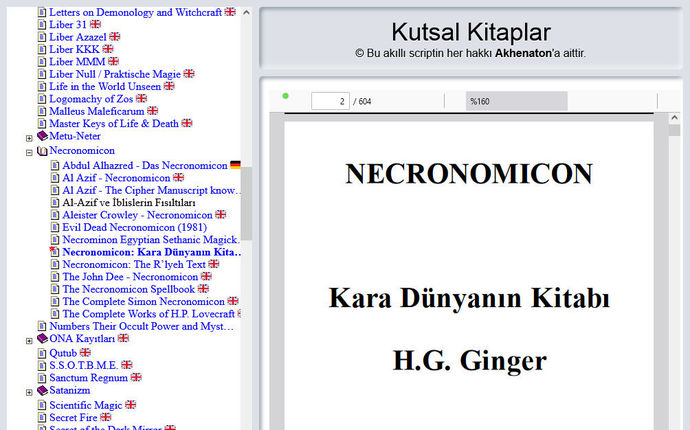Click the document icon next to Malleus Maleficarum

click(42, 111)
